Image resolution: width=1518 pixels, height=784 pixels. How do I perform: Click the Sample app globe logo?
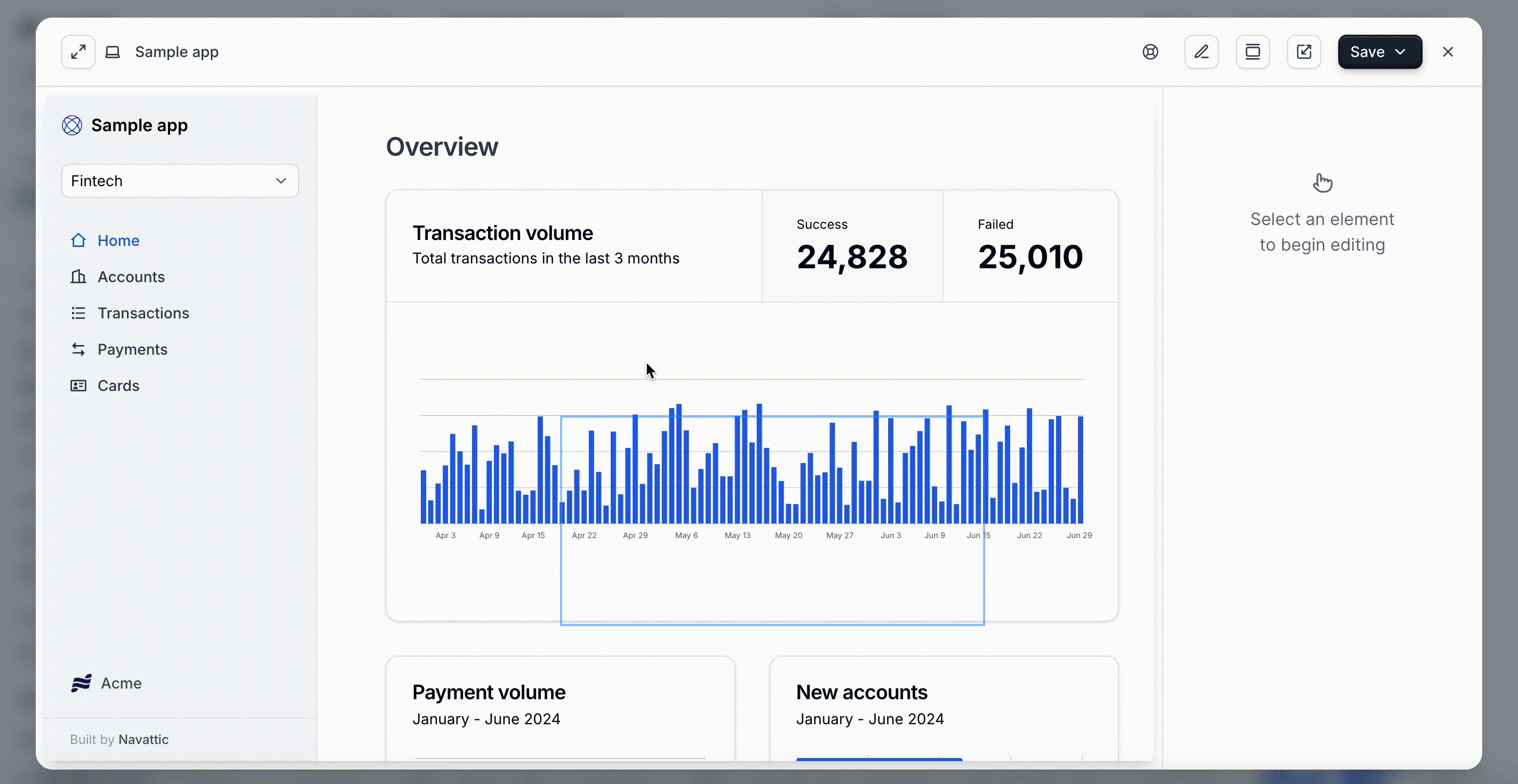point(72,125)
